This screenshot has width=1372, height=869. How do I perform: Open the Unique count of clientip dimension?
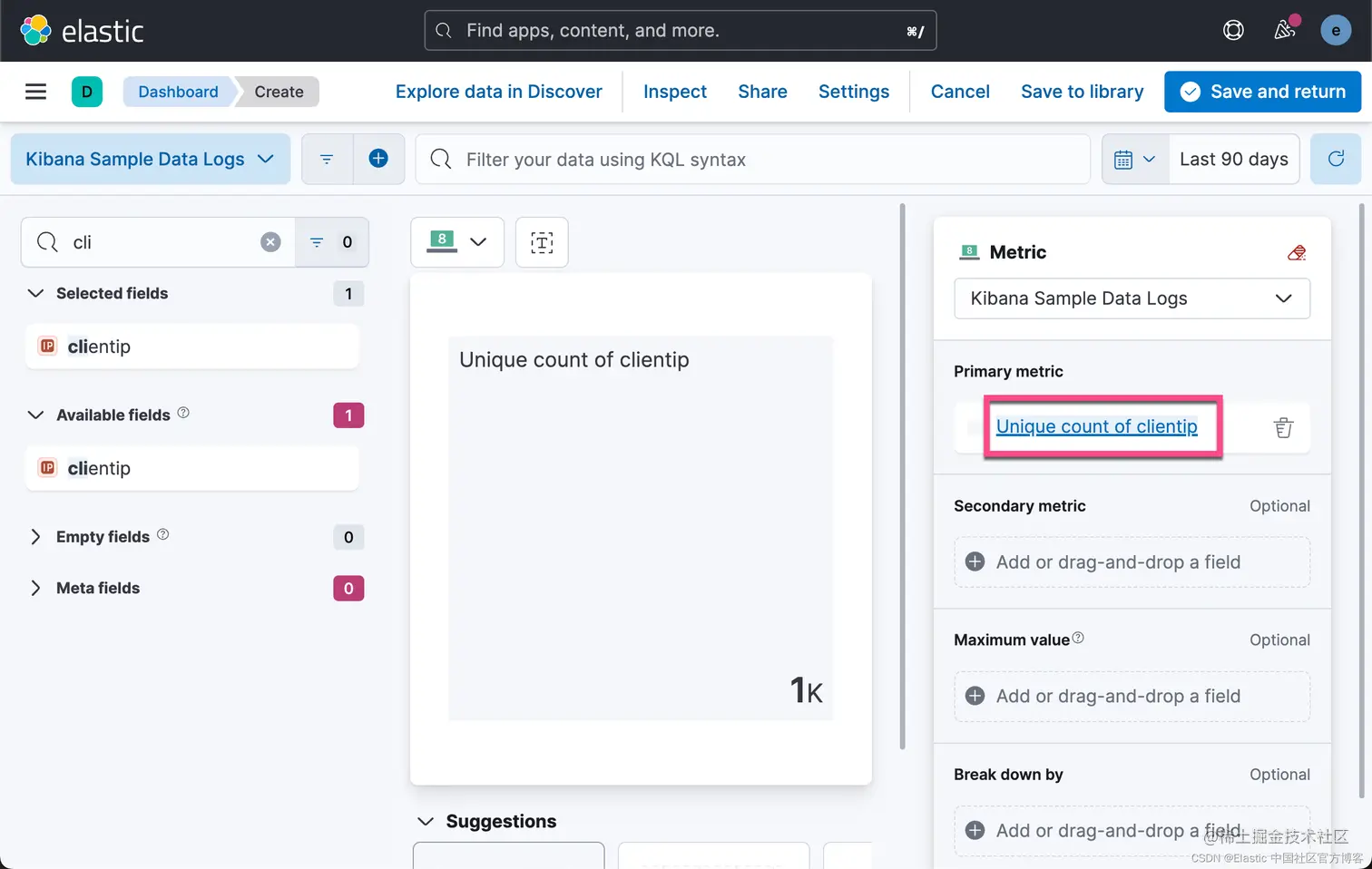tap(1096, 426)
